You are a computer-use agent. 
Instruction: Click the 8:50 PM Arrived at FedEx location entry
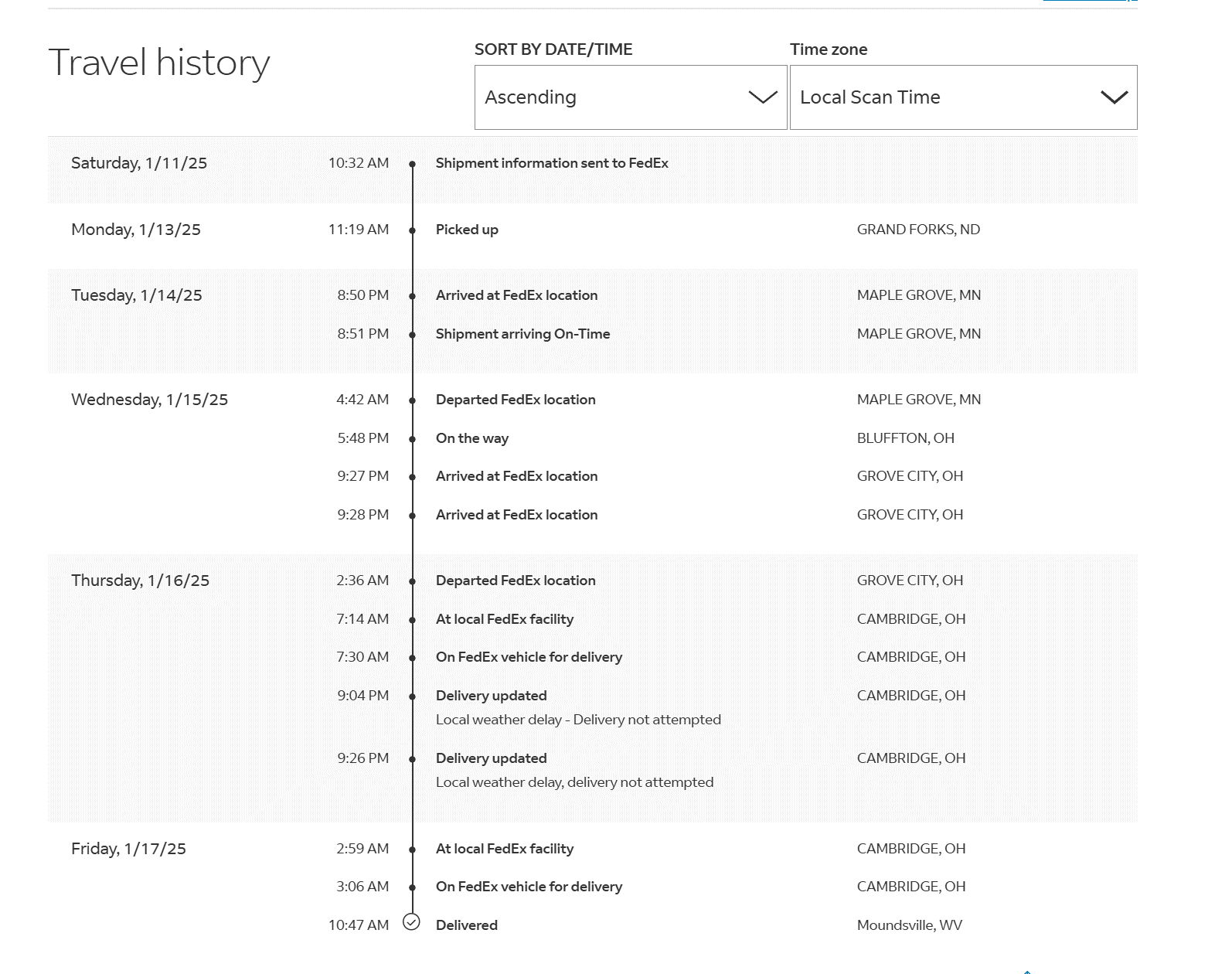516,295
